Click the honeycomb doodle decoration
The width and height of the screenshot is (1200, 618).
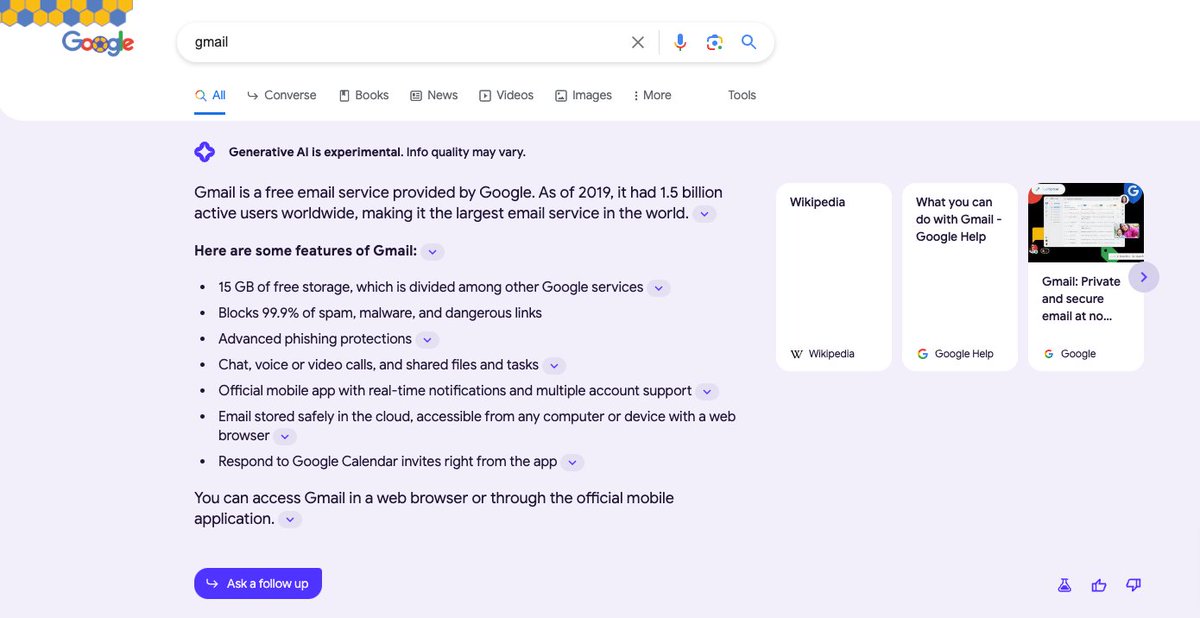click(x=66, y=13)
